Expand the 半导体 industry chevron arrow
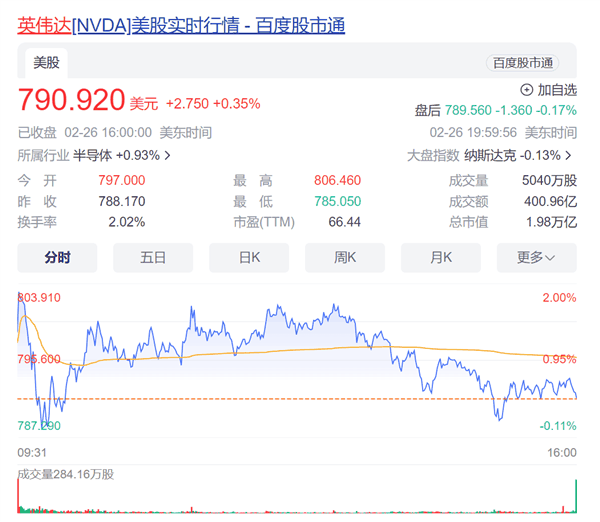Screen dimensions: 600x522 tap(168, 155)
